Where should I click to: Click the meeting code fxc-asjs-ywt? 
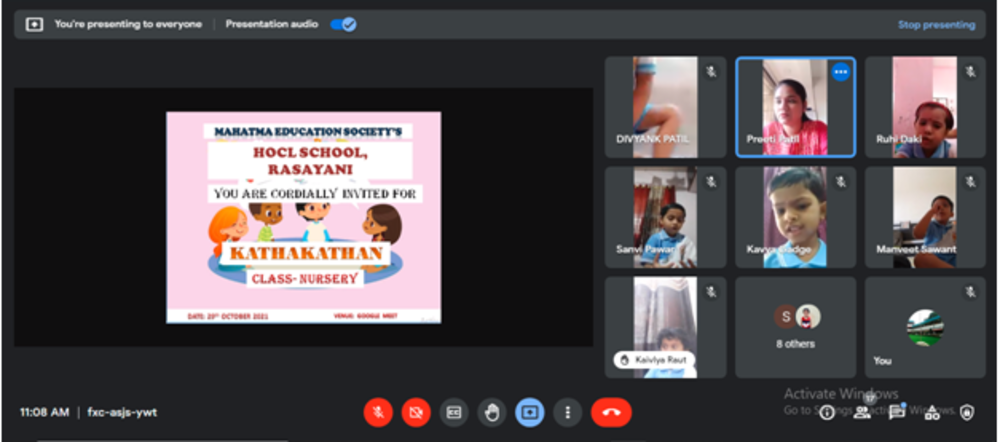point(122,412)
